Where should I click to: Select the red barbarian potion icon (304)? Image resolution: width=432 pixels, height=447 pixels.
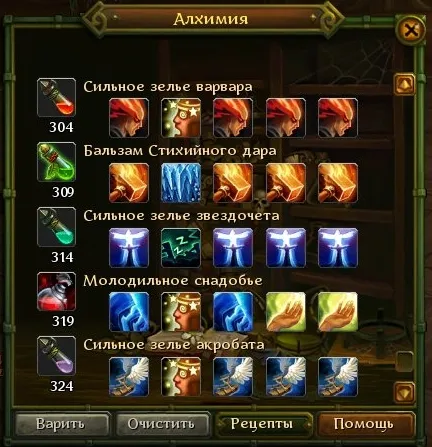click(x=56, y=97)
